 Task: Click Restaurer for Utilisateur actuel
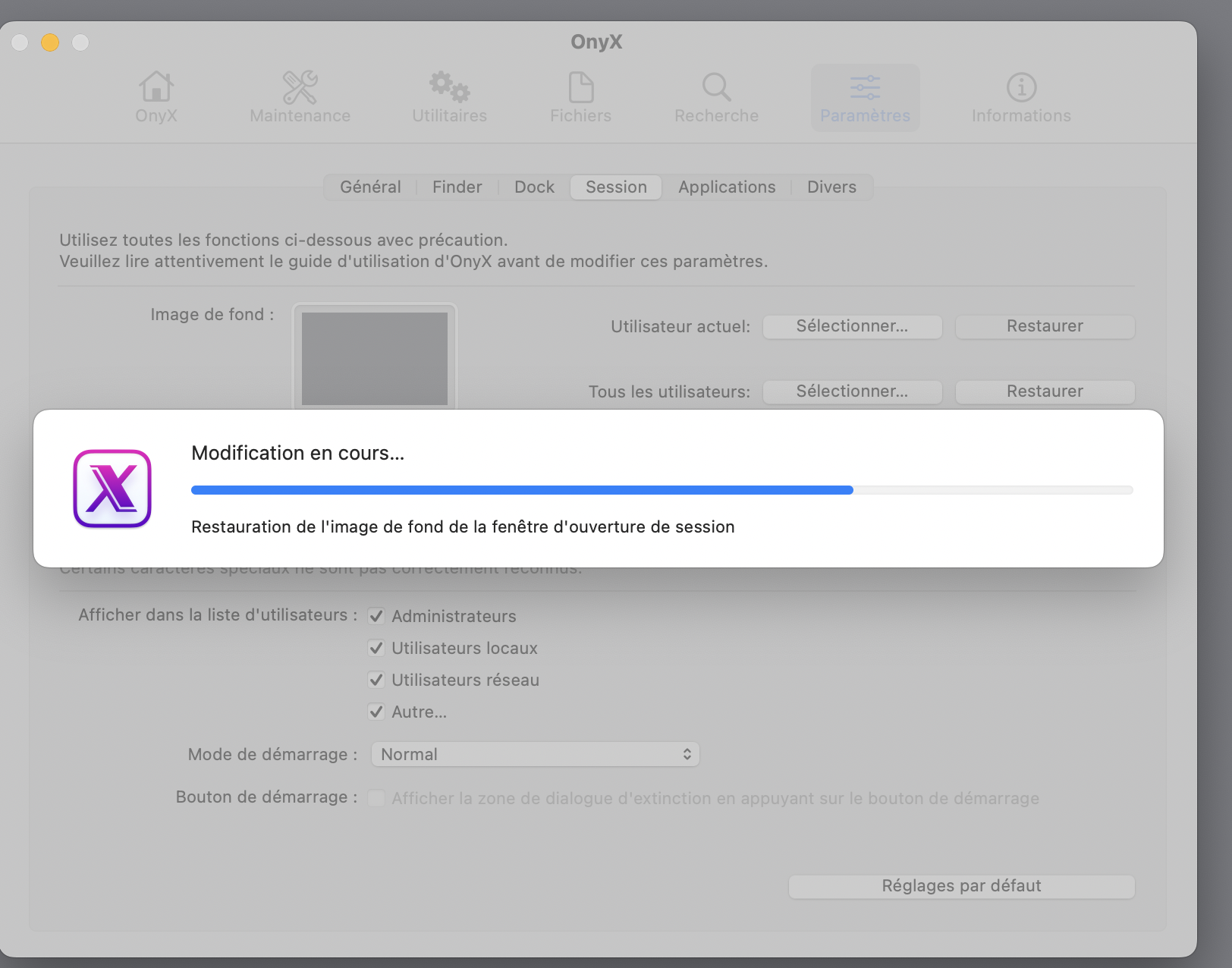pyautogui.click(x=1045, y=326)
